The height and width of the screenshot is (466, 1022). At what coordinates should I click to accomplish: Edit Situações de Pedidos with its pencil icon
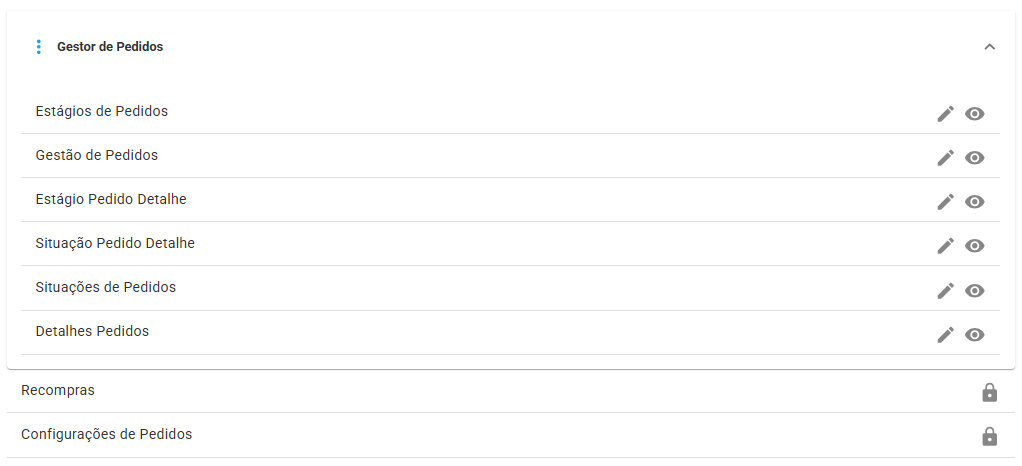tap(945, 291)
